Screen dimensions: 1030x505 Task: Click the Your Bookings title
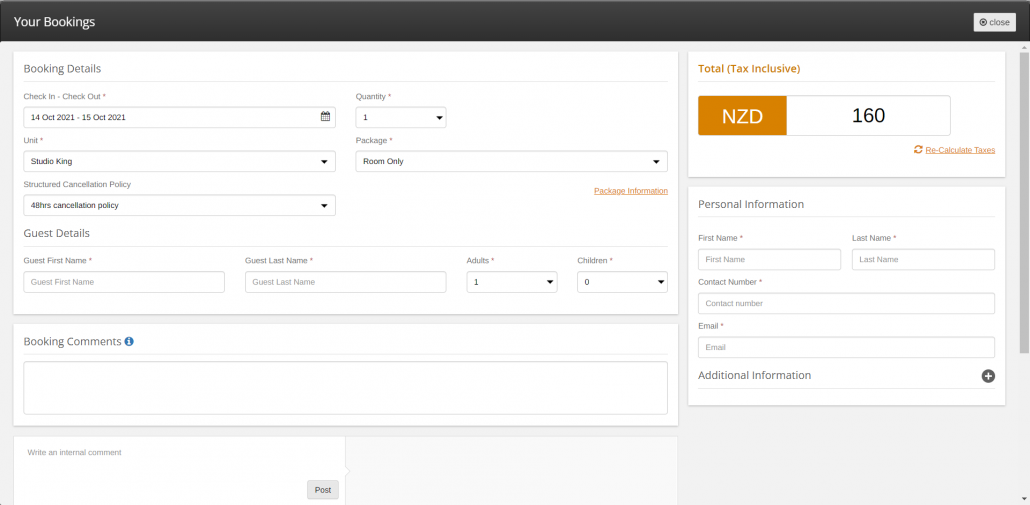(55, 22)
